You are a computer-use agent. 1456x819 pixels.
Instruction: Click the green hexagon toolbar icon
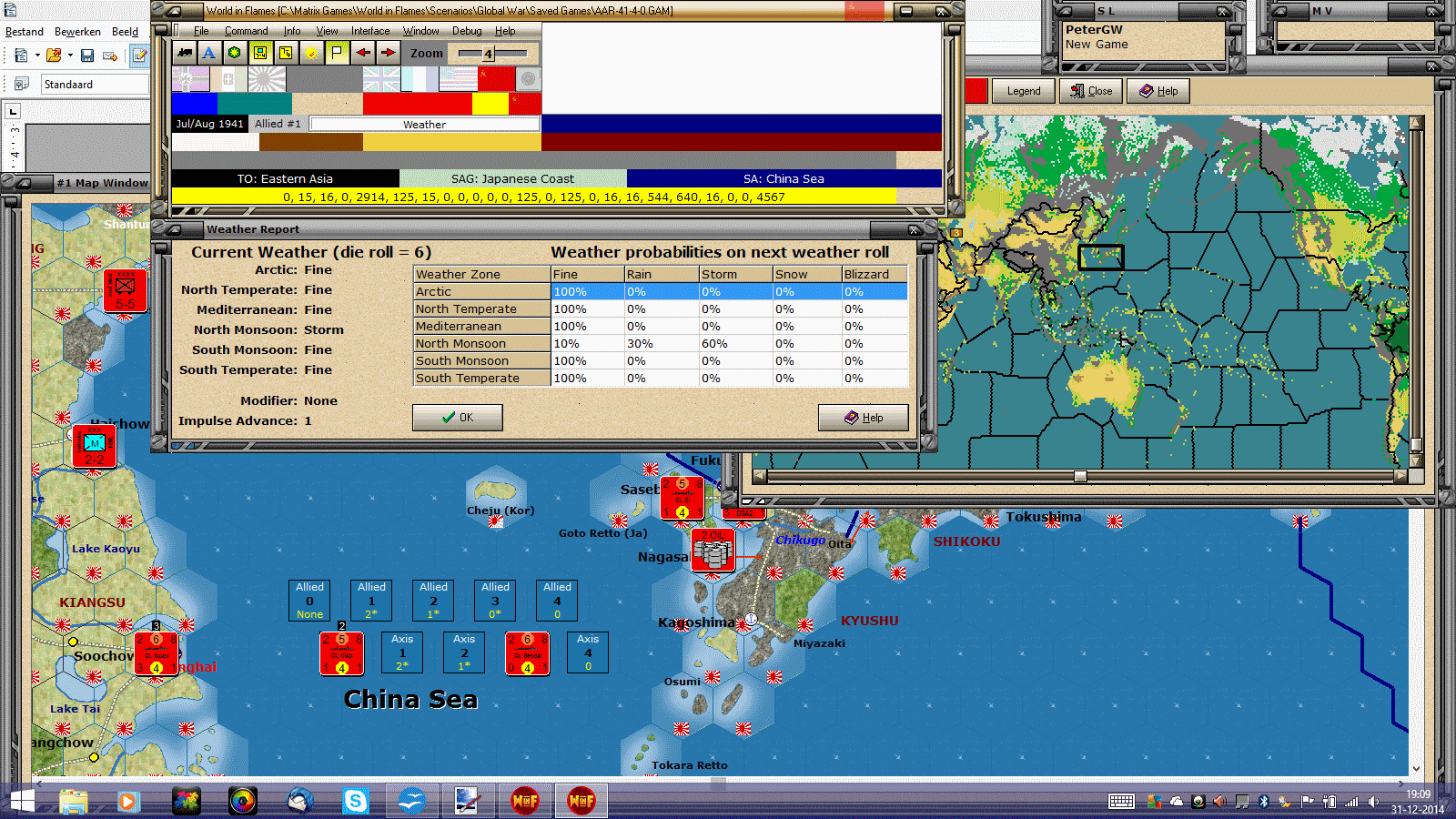tap(235, 53)
